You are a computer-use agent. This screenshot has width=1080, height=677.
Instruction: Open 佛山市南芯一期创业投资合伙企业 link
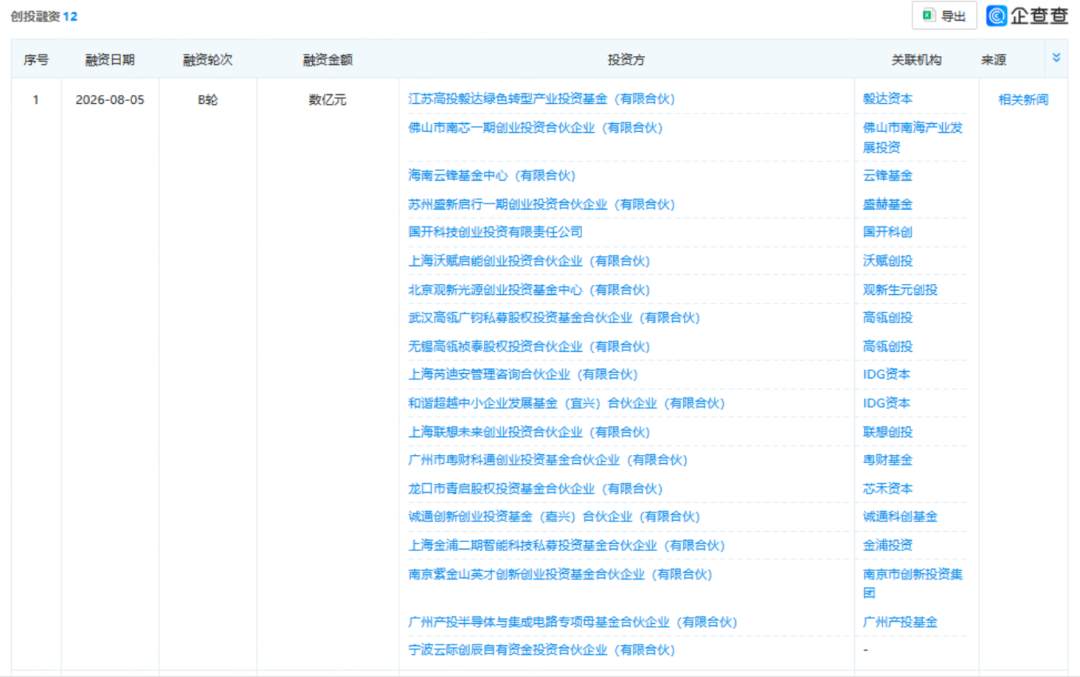tap(535, 127)
